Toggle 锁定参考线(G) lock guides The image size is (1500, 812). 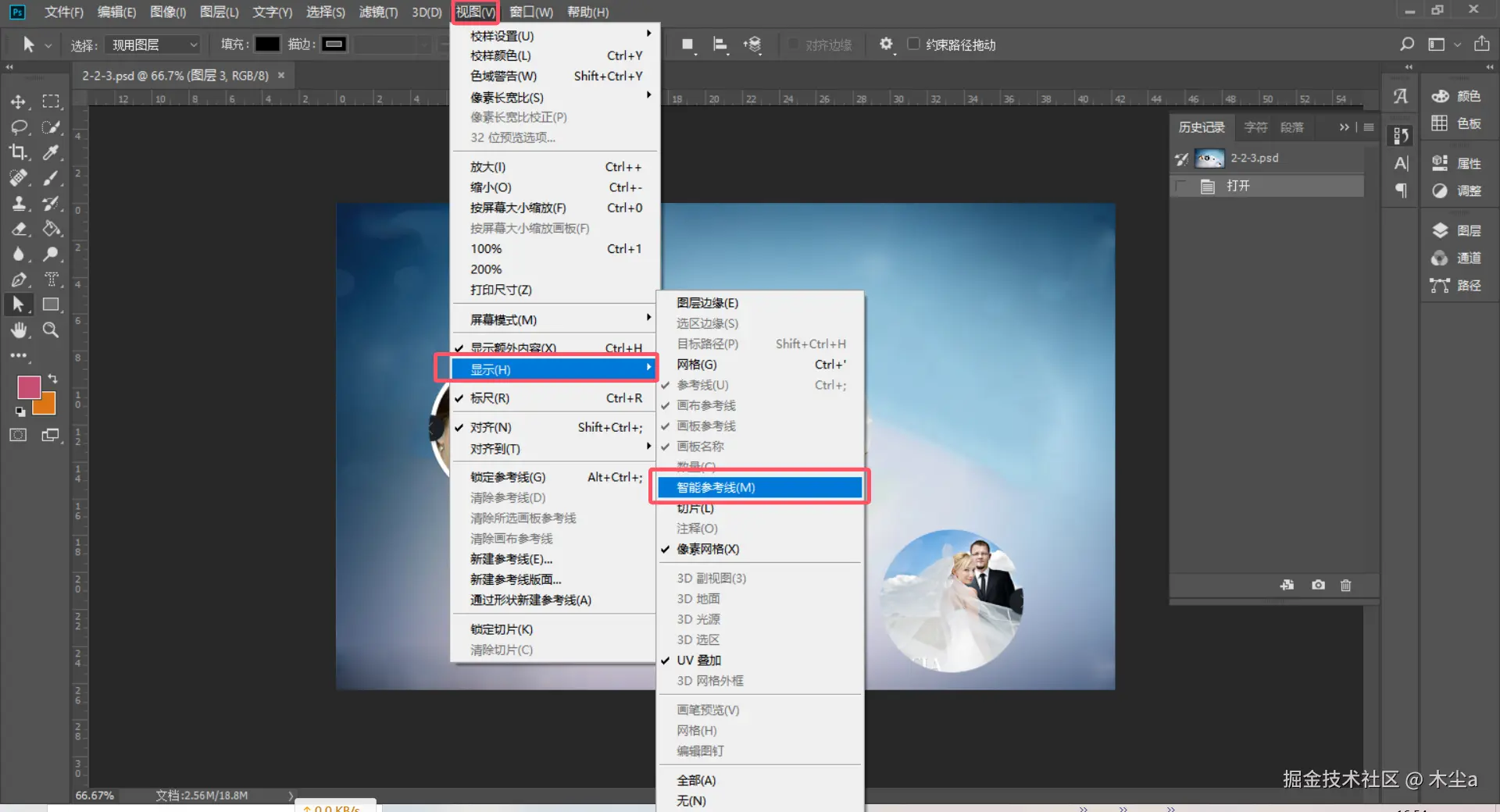pyautogui.click(x=555, y=477)
